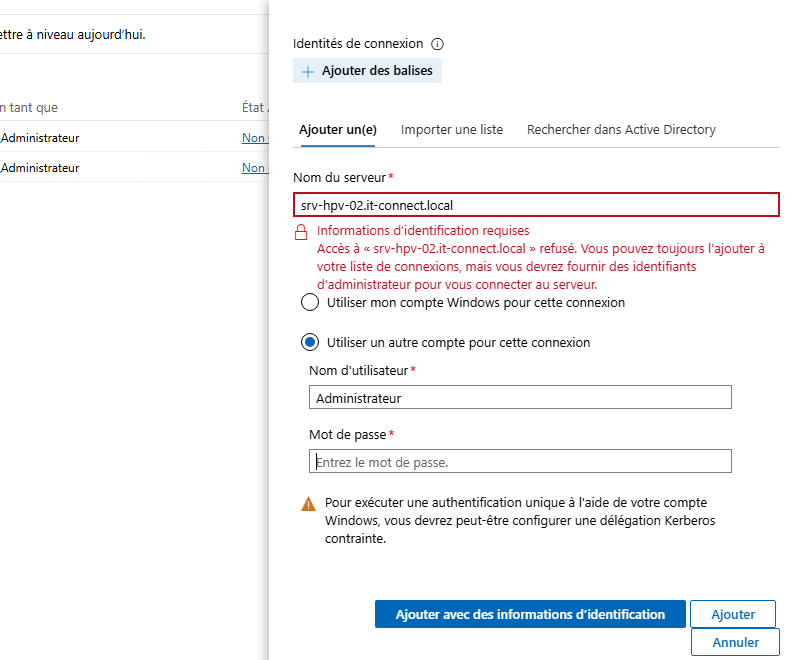The height and width of the screenshot is (660, 800).
Task: Open Rechercher dans Active Directory tab
Action: coord(621,130)
